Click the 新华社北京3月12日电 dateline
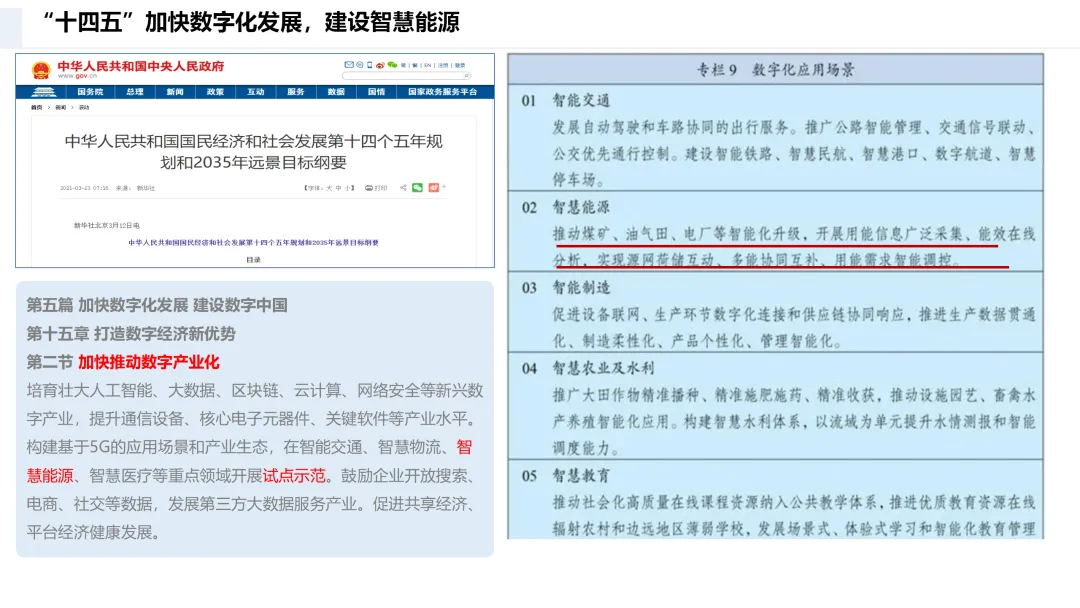 click(x=107, y=225)
